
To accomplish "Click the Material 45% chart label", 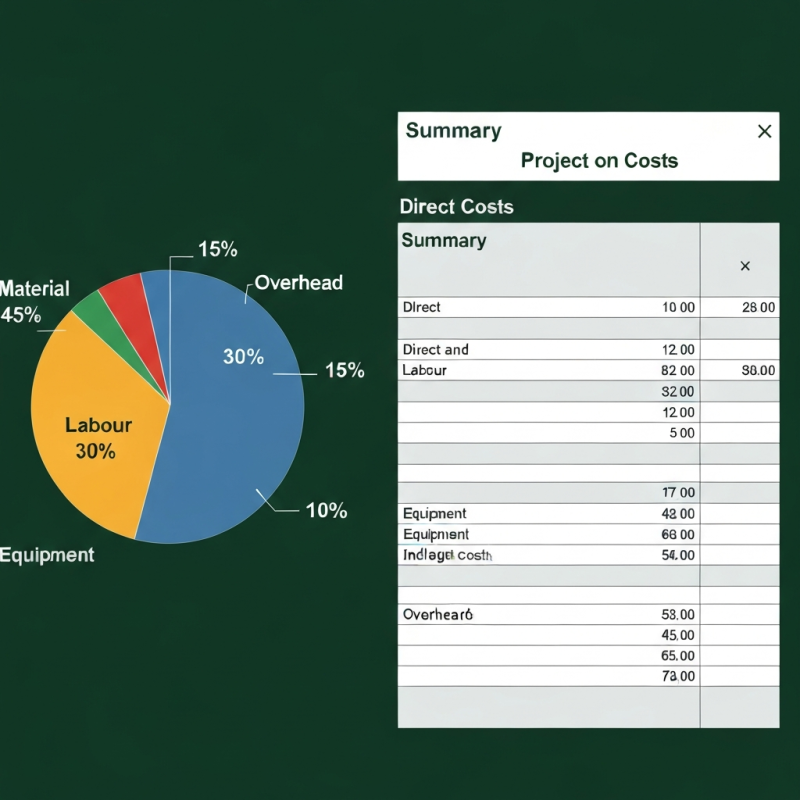I will click(34, 300).
